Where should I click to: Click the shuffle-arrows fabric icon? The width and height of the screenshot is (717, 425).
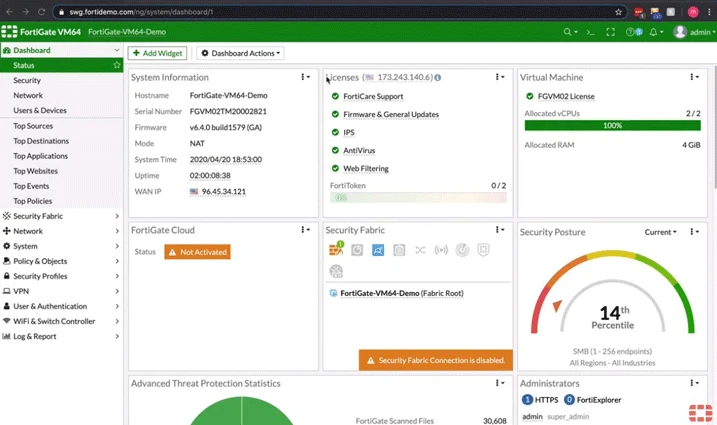tap(420, 250)
